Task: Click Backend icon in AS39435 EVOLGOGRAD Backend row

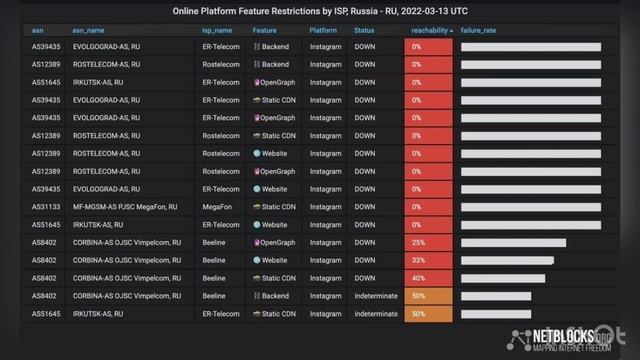Action: (x=257, y=47)
